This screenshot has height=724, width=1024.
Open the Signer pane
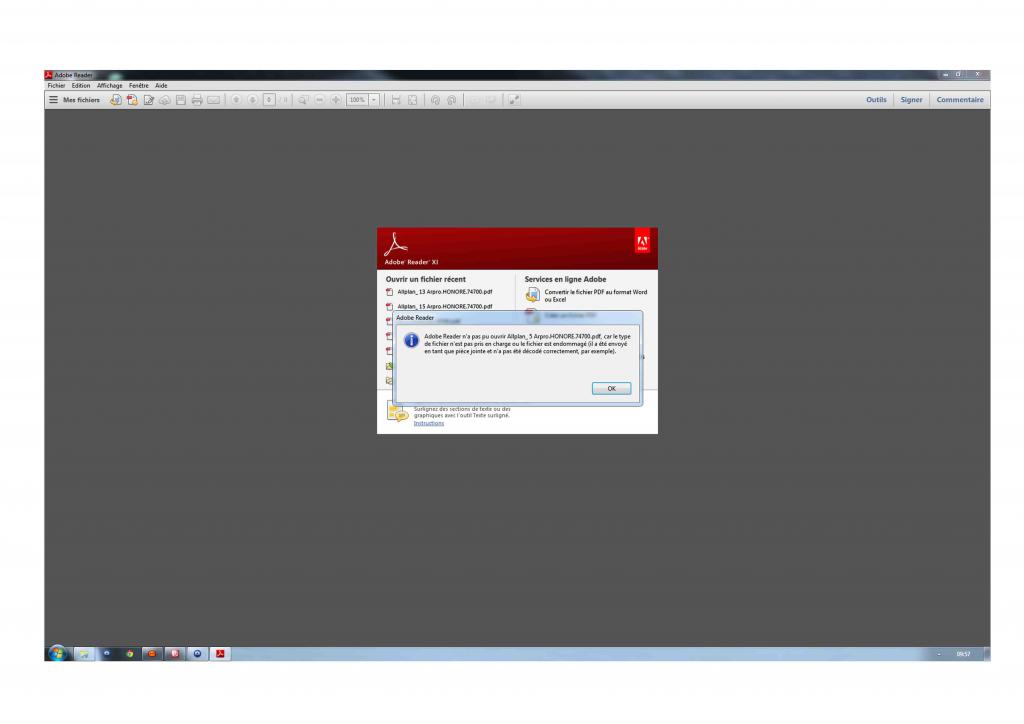click(x=911, y=100)
